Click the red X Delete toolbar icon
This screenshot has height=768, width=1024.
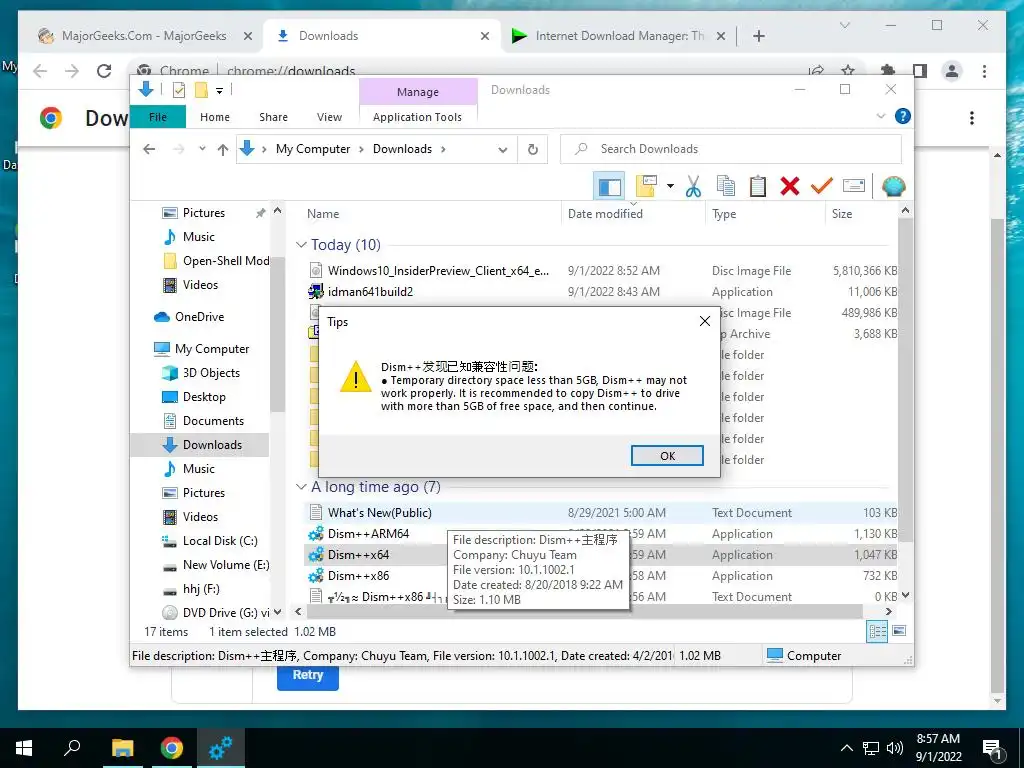coord(790,186)
